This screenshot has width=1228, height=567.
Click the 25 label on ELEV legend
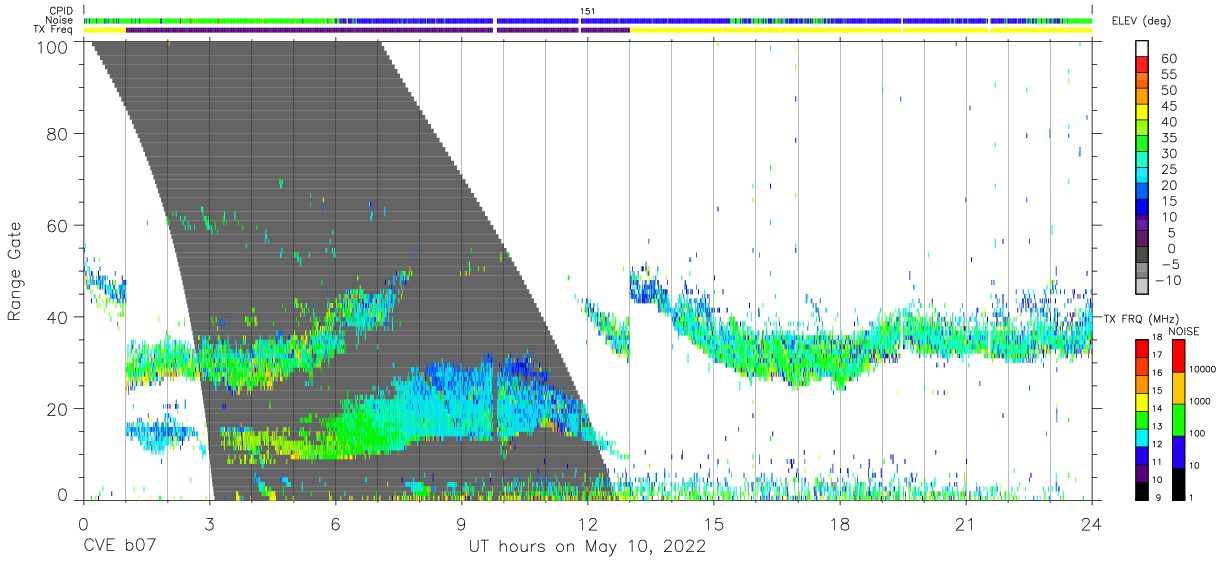pos(1169,169)
